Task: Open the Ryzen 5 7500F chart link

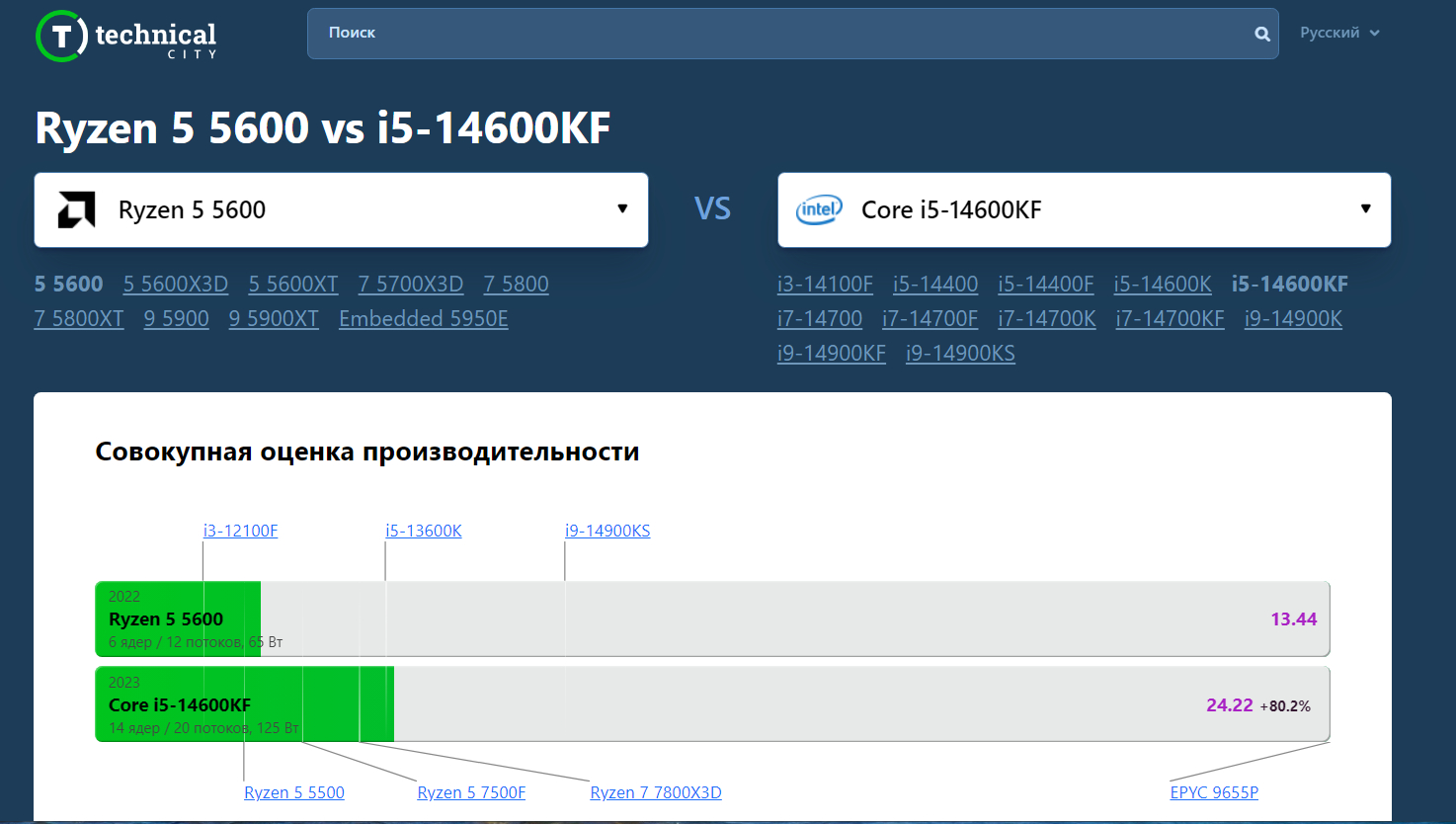Action: [x=471, y=792]
